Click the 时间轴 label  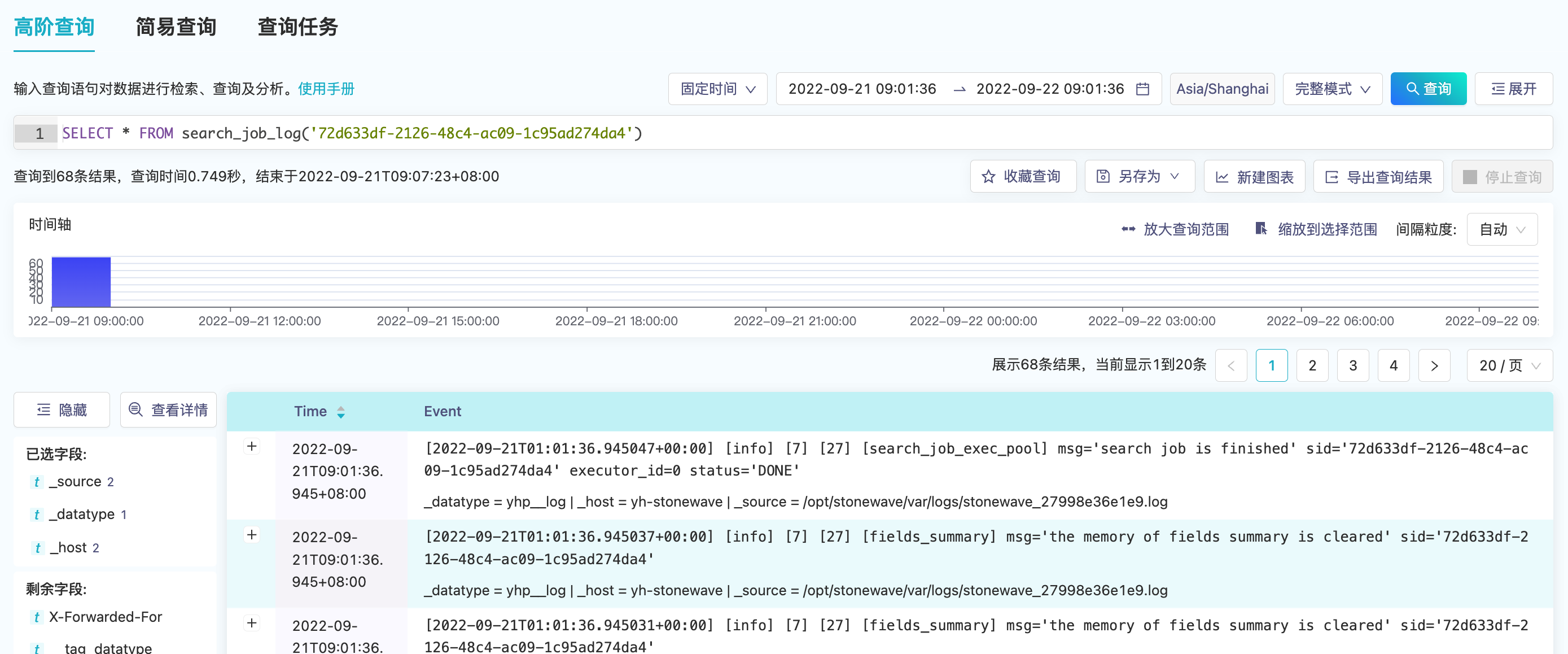pos(50,225)
